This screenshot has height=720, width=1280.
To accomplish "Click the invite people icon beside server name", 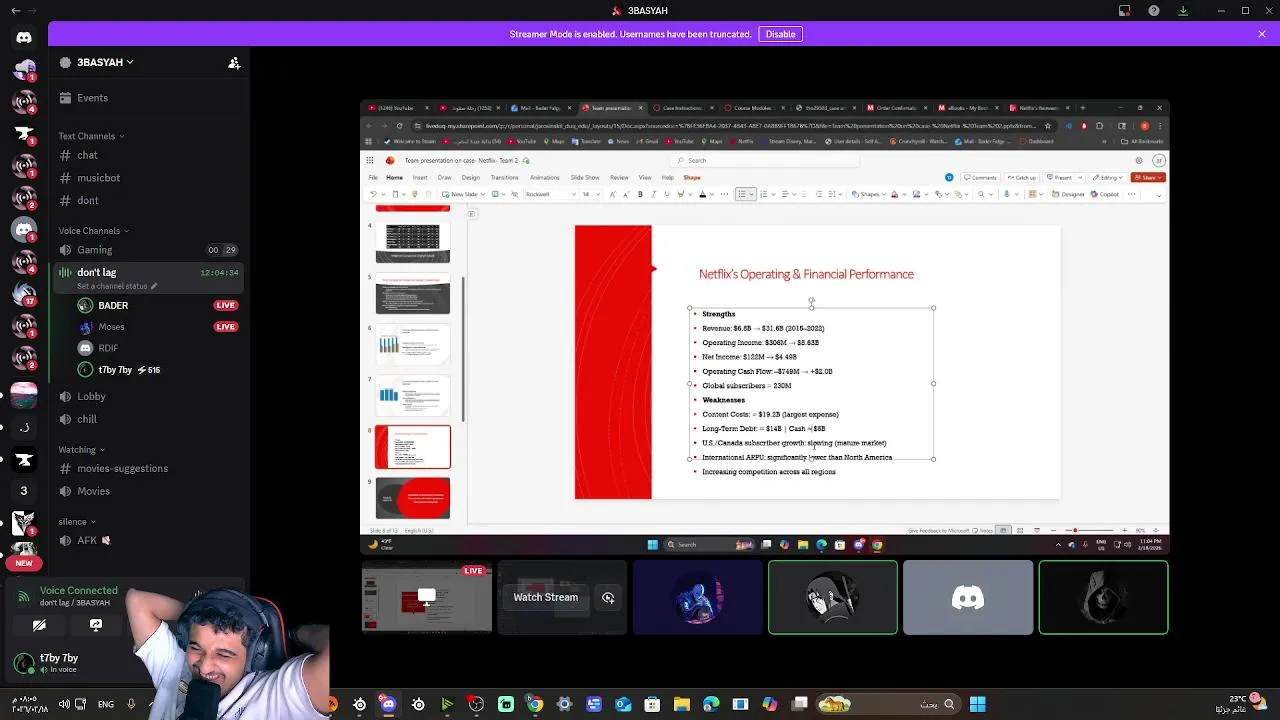I will (x=234, y=62).
